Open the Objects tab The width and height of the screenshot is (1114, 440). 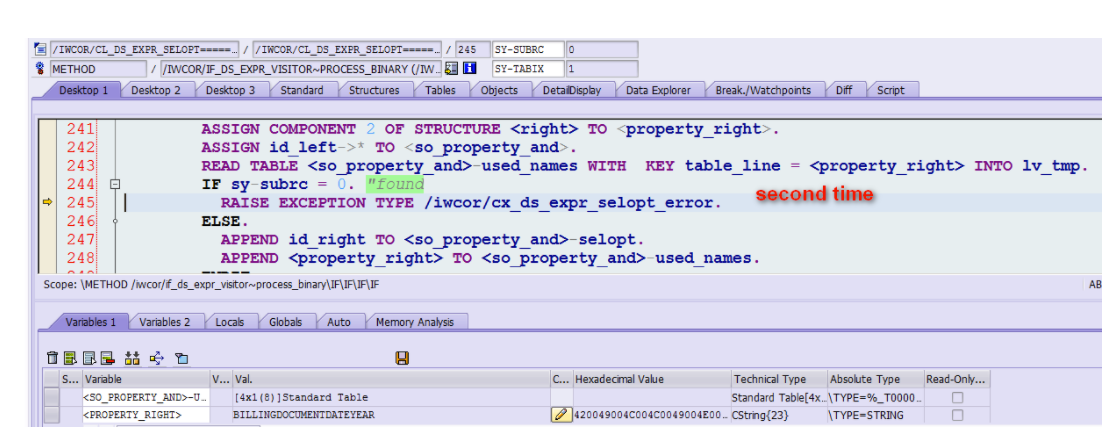point(499,90)
